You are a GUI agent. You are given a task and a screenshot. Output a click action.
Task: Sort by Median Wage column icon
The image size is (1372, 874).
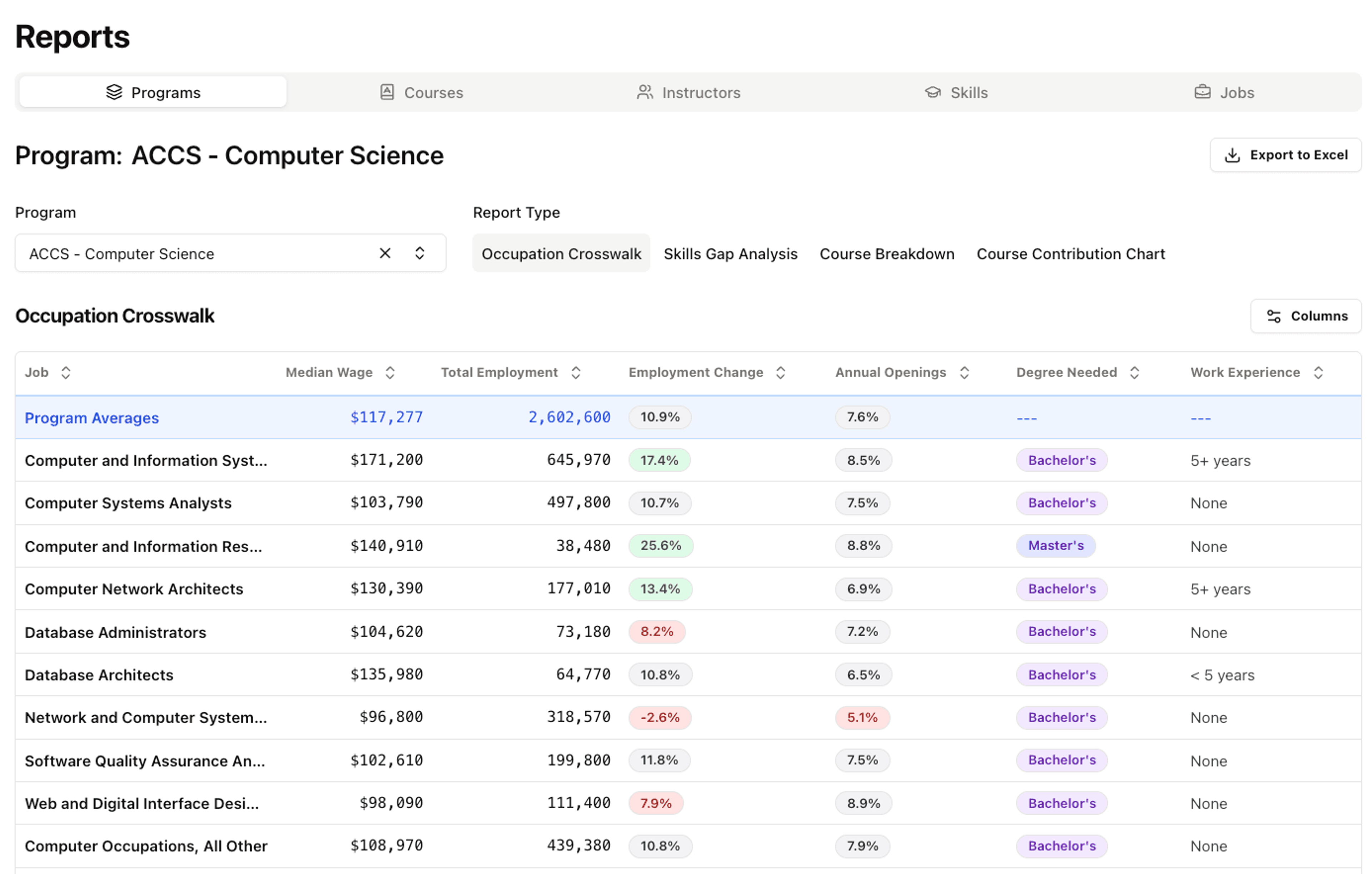[x=390, y=373]
